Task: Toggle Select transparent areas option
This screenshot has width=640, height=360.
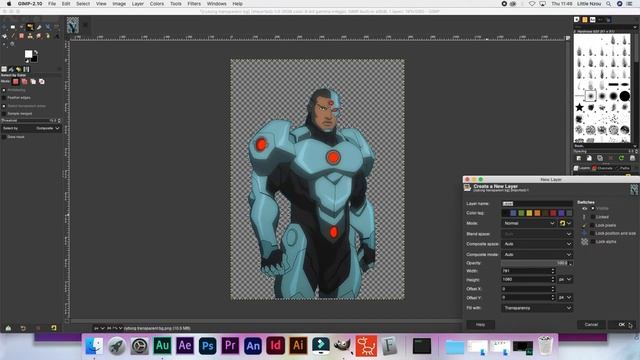Action: pyautogui.click(x=4, y=106)
